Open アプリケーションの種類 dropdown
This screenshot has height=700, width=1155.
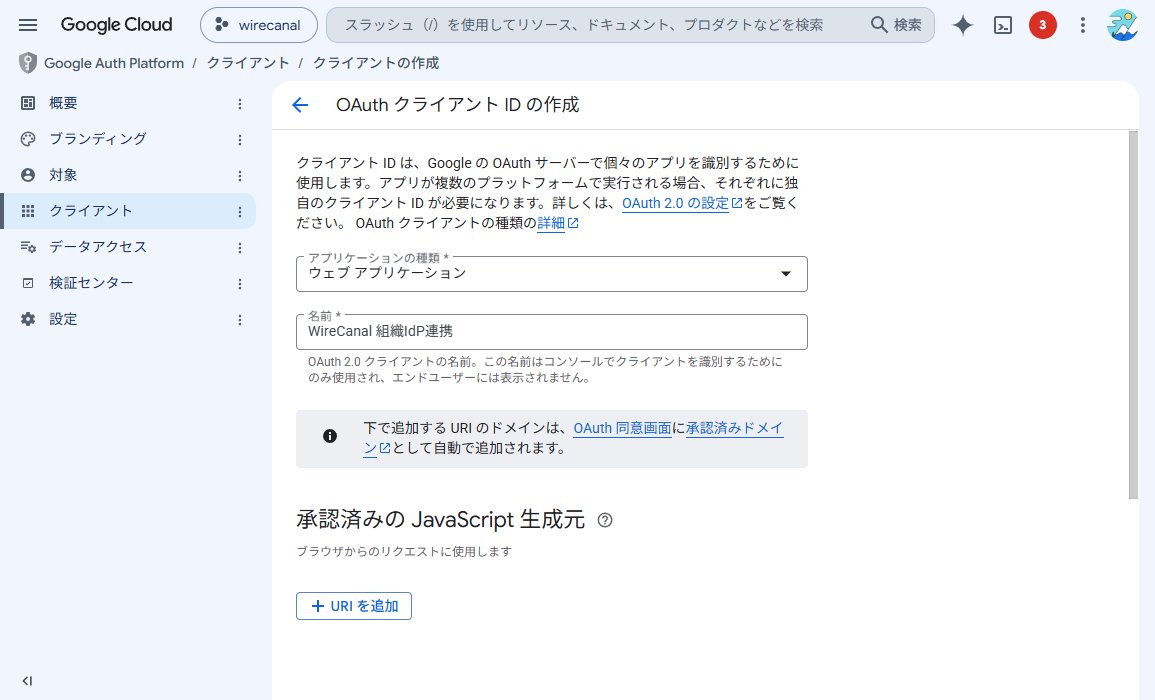tap(552, 273)
